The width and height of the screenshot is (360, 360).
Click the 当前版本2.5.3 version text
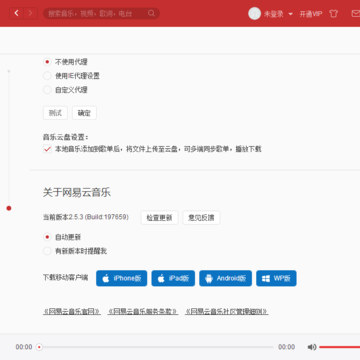pyautogui.click(x=86, y=217)
